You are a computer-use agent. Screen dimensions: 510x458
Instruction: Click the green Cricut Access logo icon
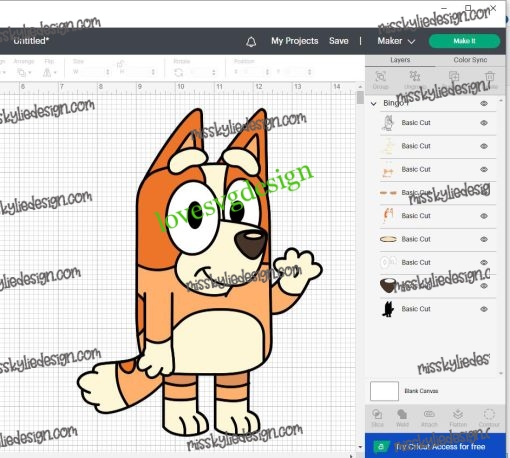coord(381,447)
